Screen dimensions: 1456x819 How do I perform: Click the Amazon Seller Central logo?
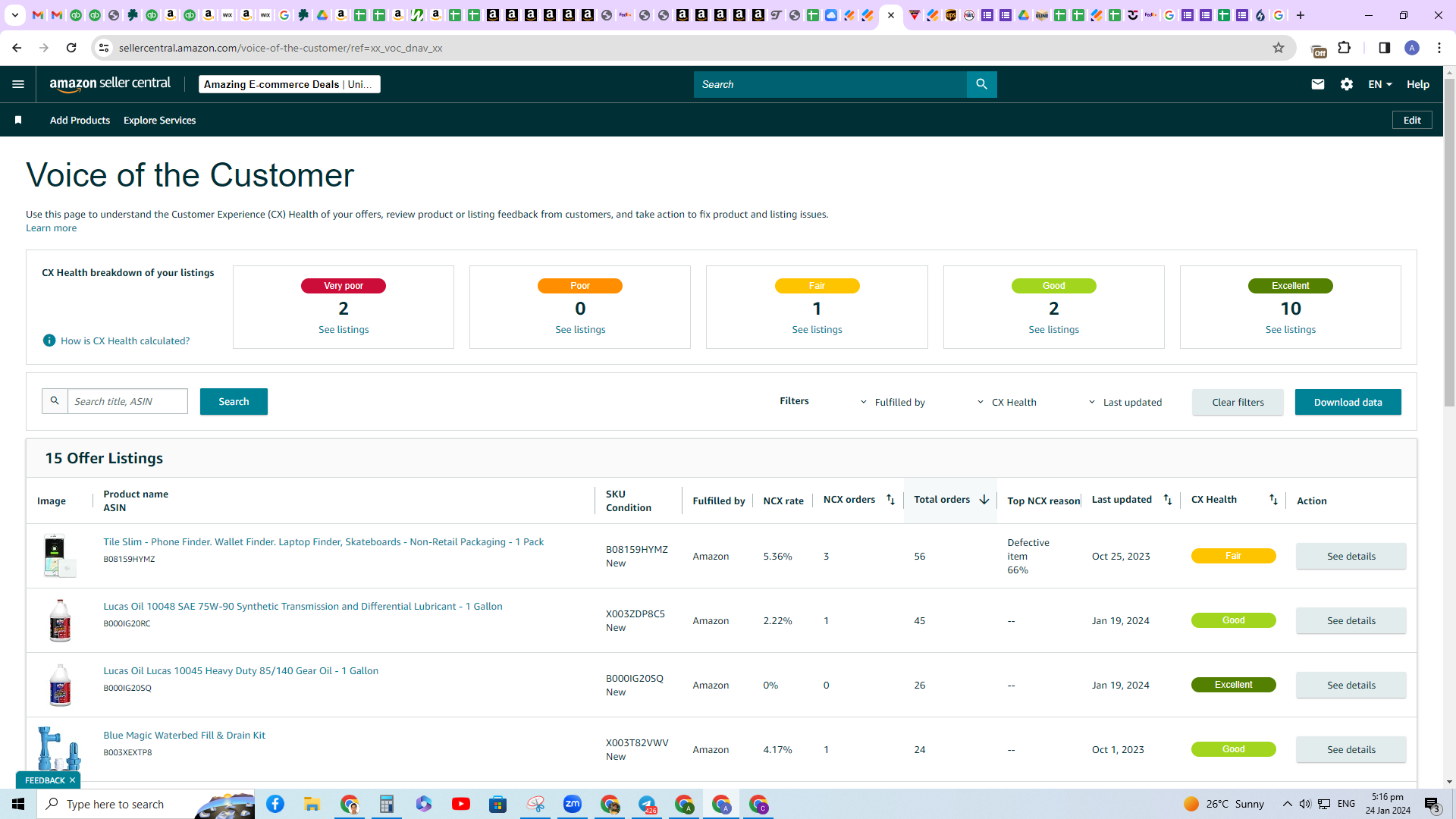[110, 84]
